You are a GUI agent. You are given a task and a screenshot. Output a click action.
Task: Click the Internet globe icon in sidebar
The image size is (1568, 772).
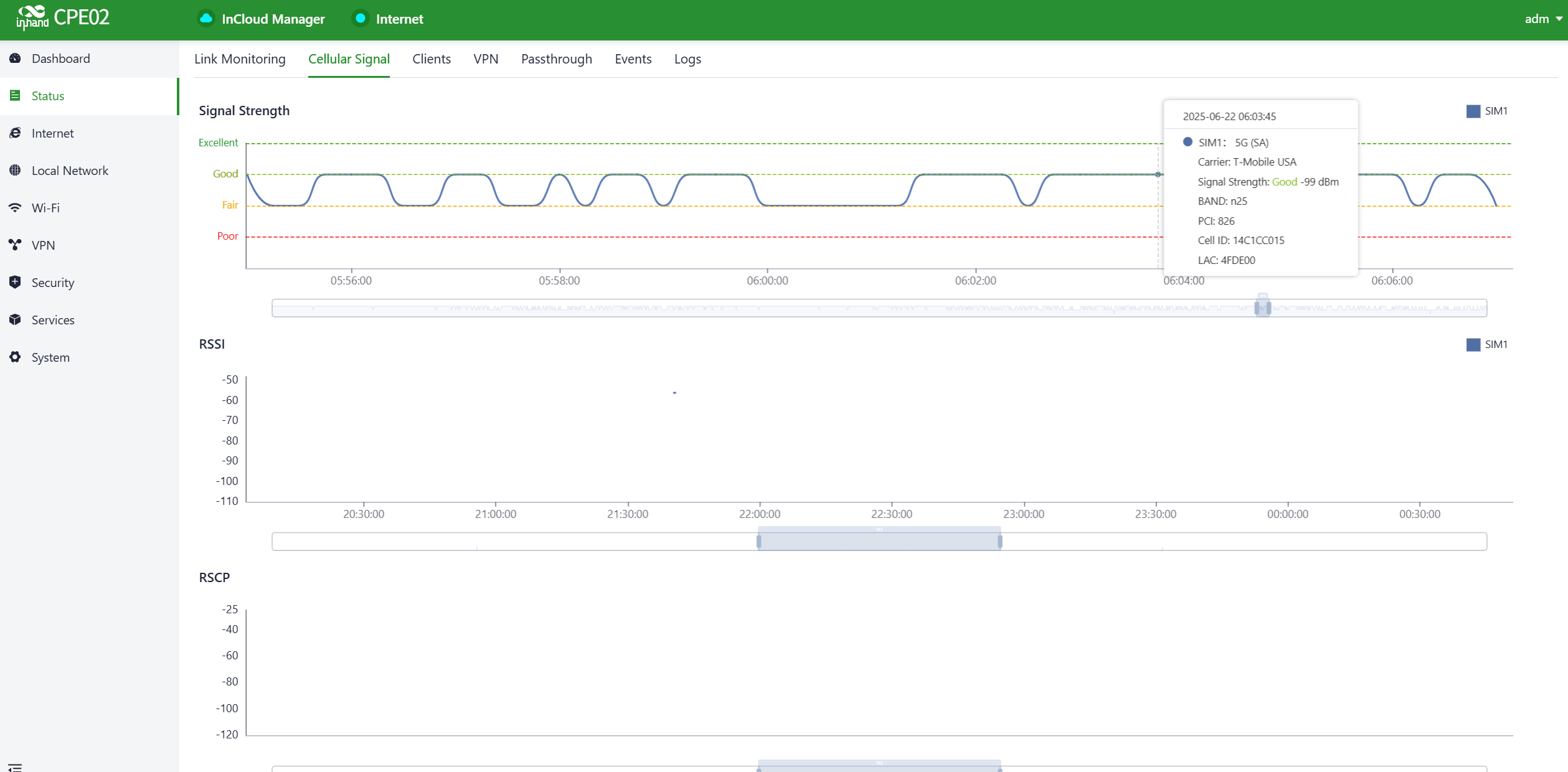click(16, 133)
